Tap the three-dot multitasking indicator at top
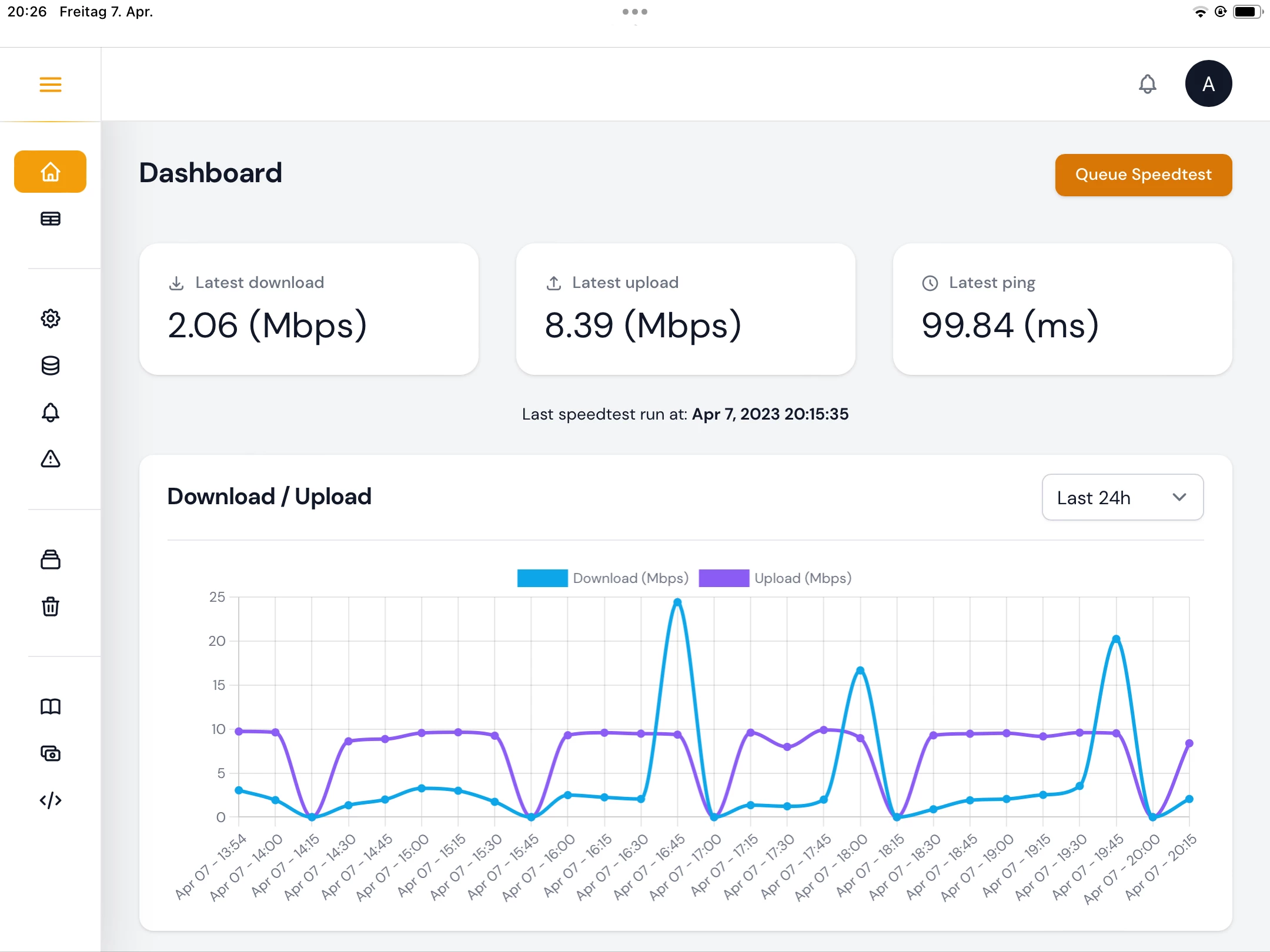1270x952 pixels. tap(635, 12)
